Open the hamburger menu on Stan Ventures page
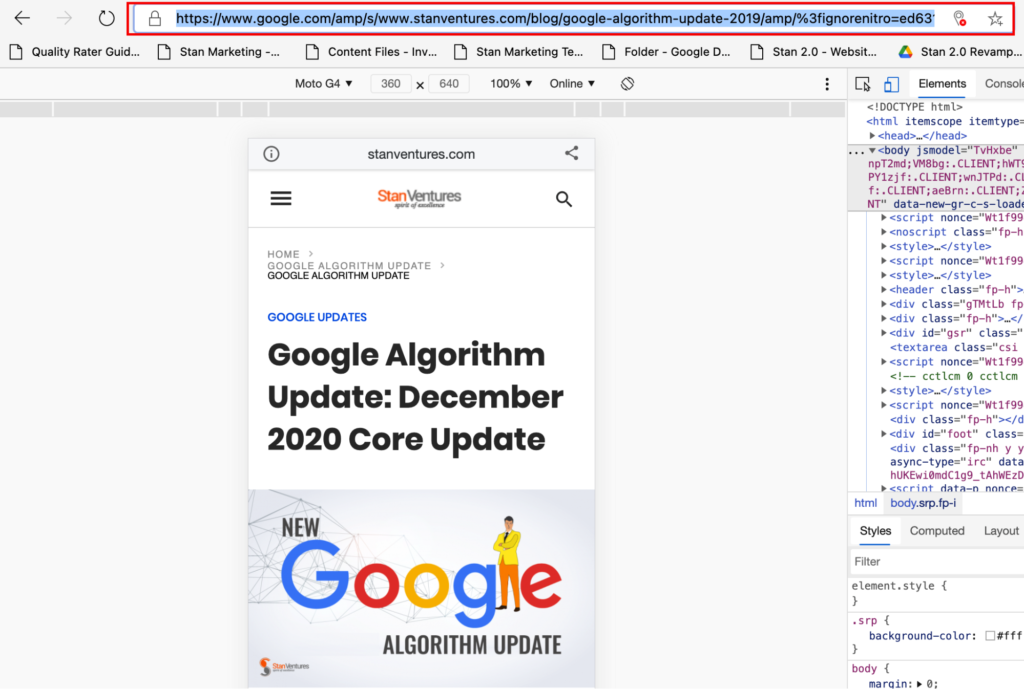 pos(281,199)
